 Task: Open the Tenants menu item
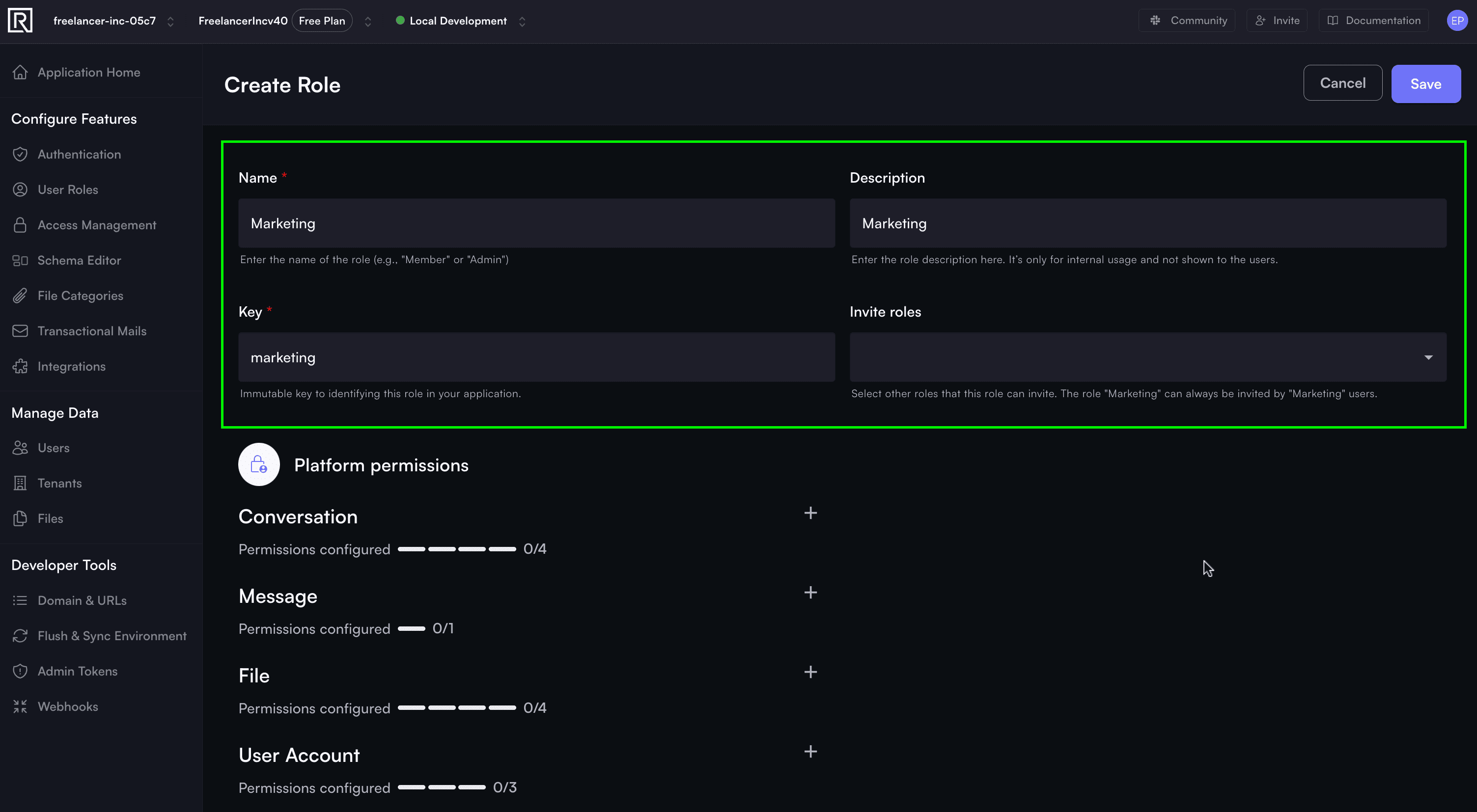coord(59,483)
